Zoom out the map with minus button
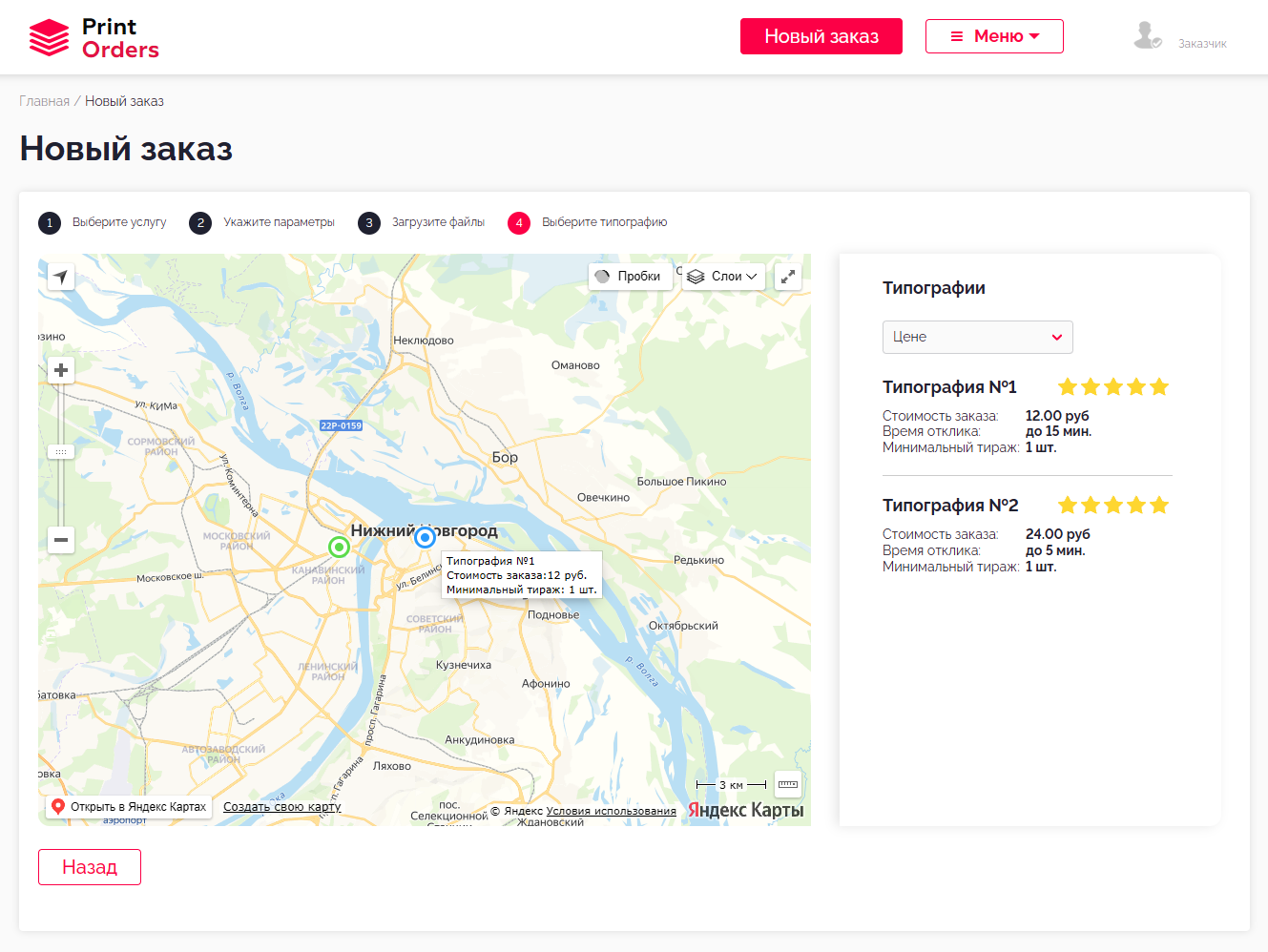Screen dimensions: 1268x952 click(61, 540)
